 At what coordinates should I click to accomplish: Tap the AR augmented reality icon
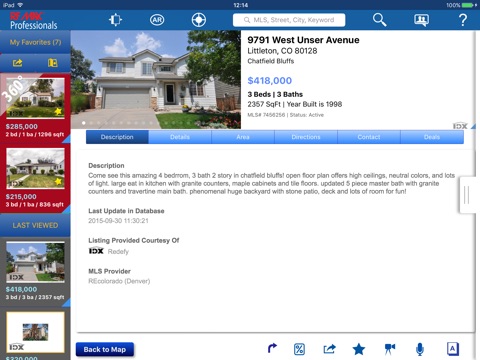pyautogui.click(x=157, y=20)
